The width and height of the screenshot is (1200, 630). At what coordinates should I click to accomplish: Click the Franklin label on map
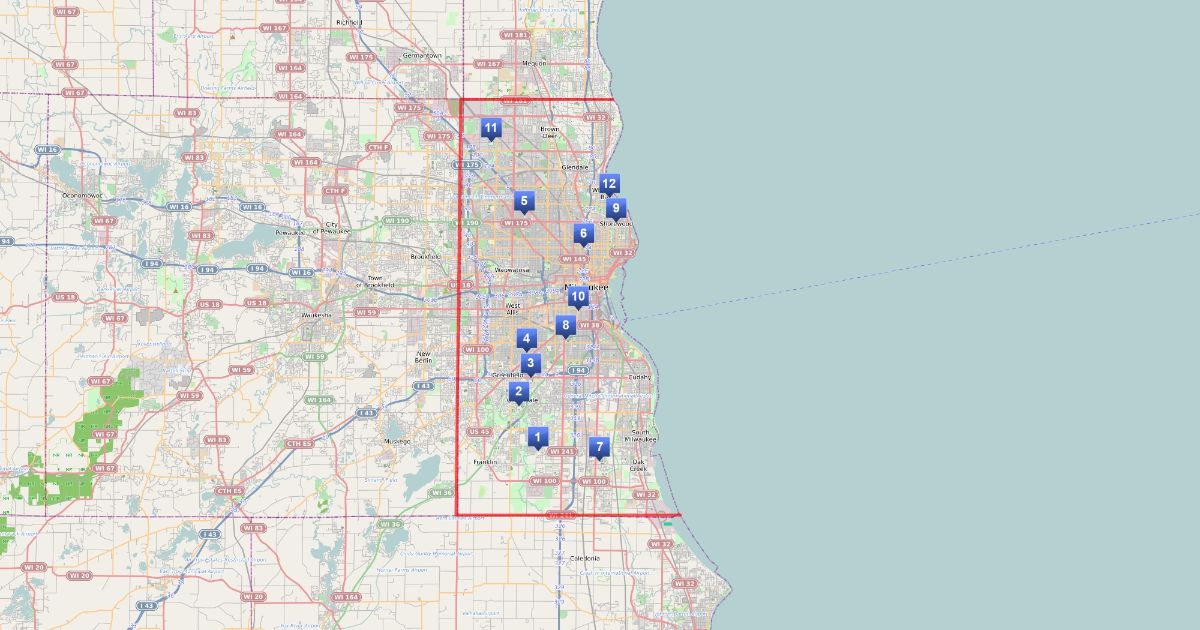click(486, 462)
